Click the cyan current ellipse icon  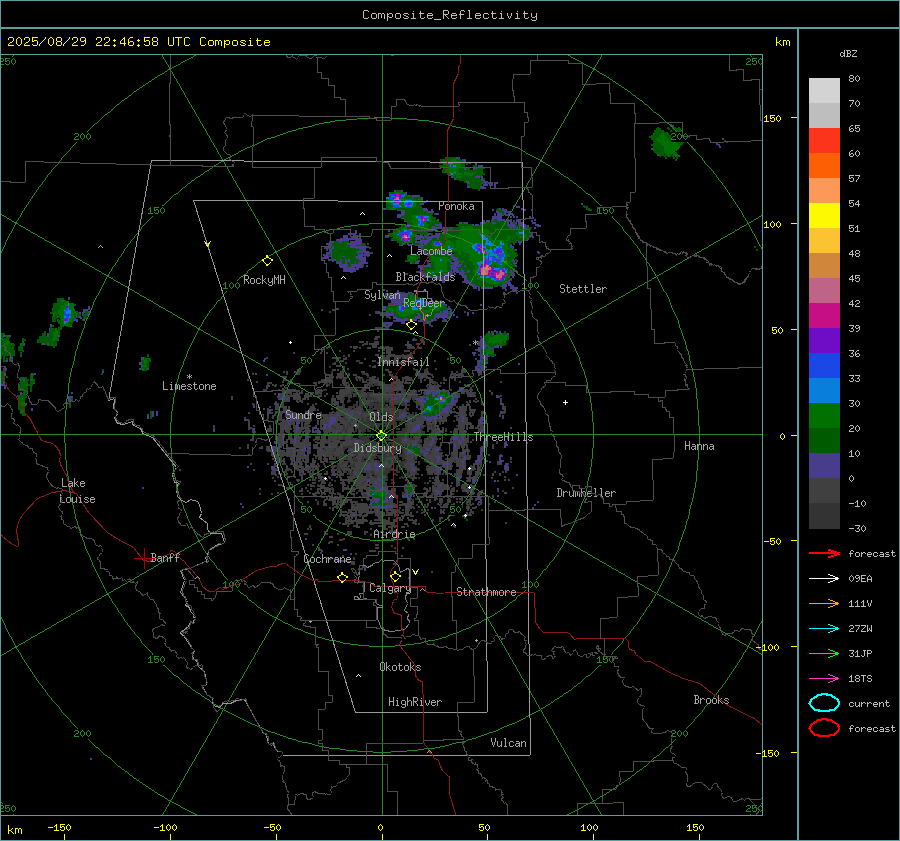coord(824,703)
